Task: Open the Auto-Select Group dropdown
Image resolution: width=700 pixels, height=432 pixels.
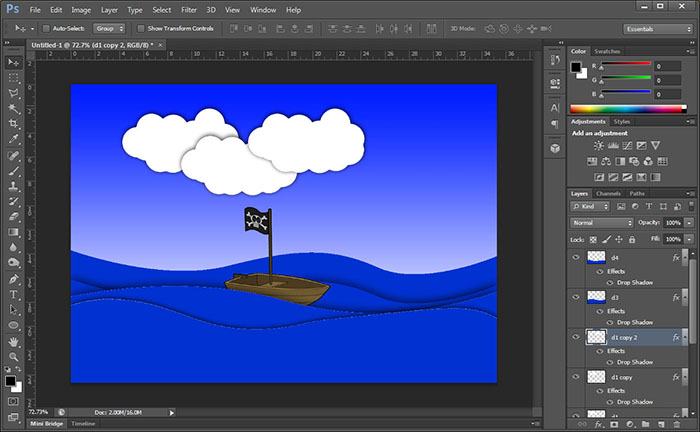Action: [109, 28]
